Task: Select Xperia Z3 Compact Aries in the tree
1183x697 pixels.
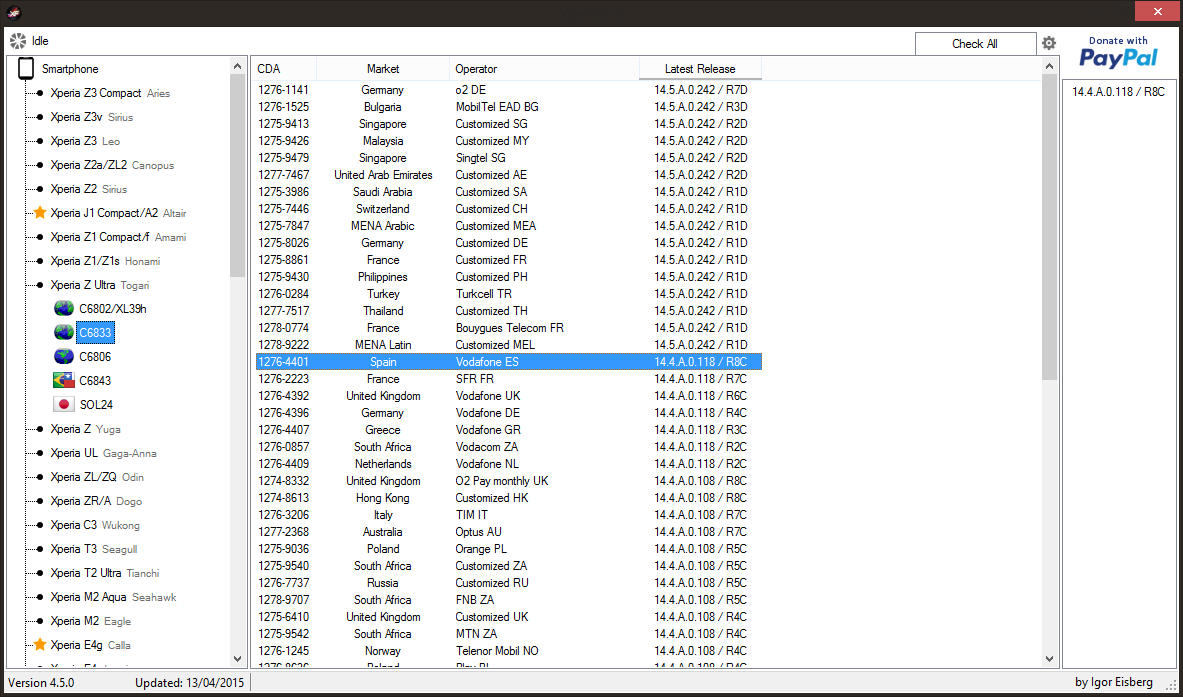Action: (x=109, y=93)
